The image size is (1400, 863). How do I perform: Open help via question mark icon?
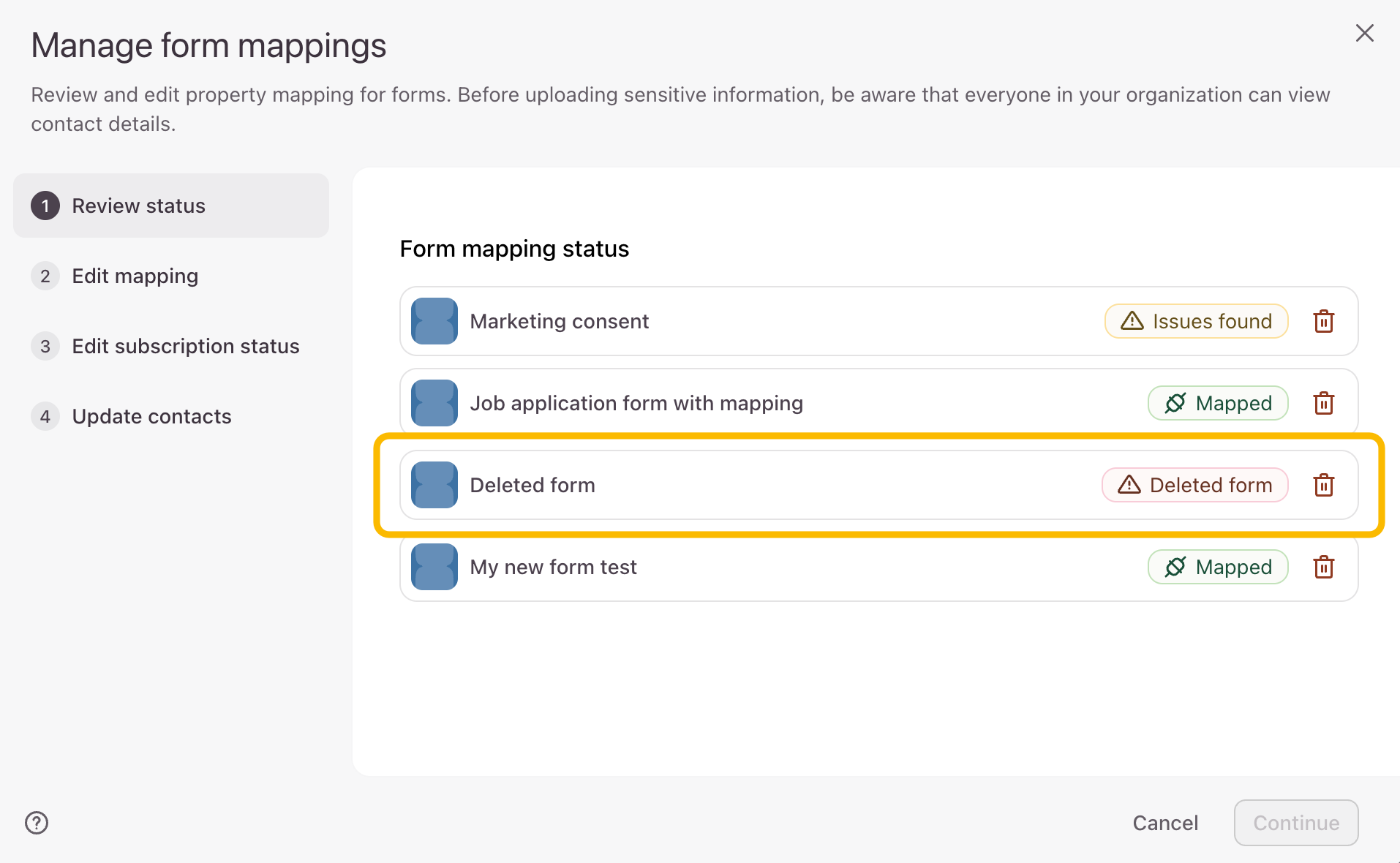(37, 823)
